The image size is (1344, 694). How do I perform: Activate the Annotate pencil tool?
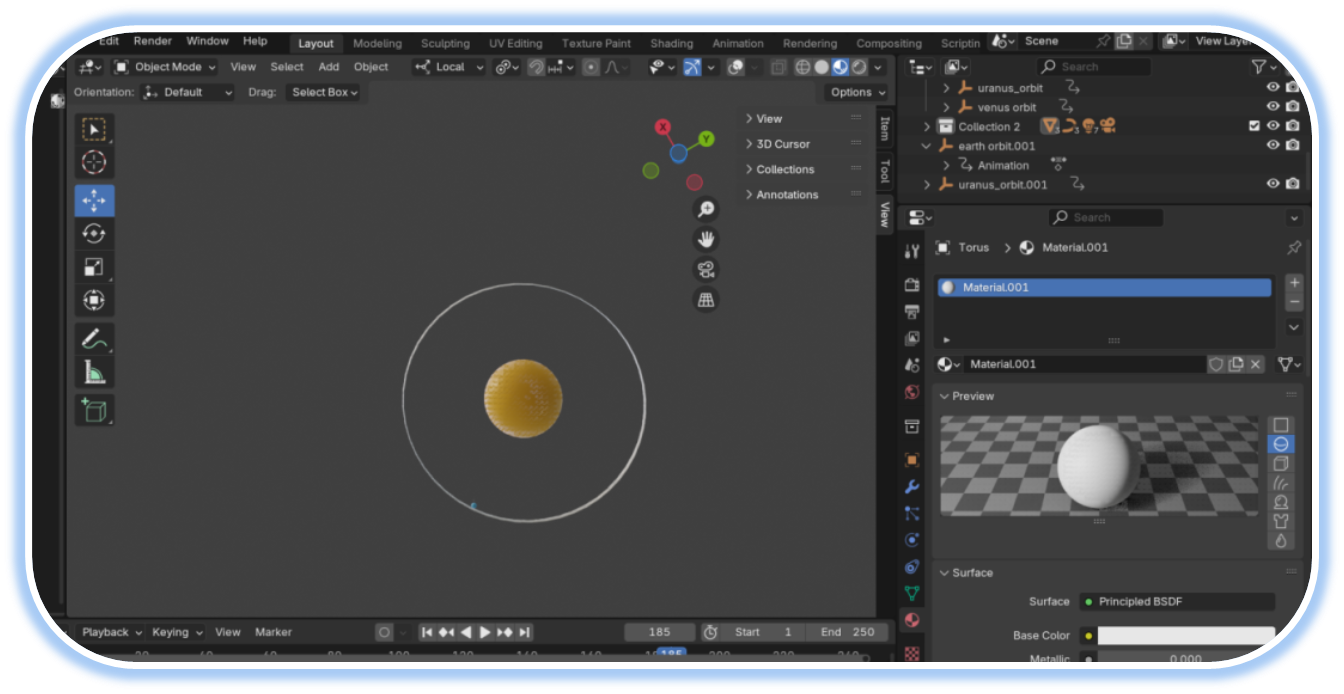coord(94,340)
